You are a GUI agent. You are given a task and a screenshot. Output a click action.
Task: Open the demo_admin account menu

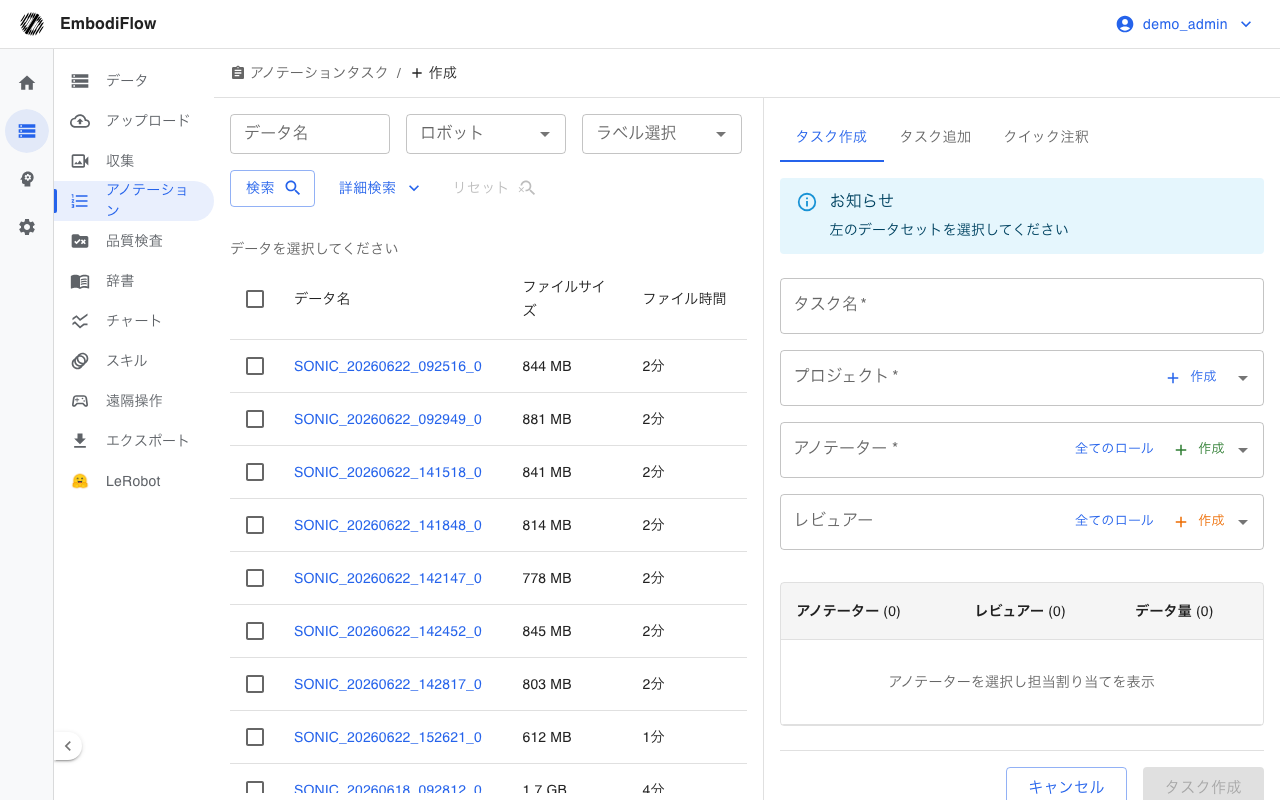(x=1185, y=24)
